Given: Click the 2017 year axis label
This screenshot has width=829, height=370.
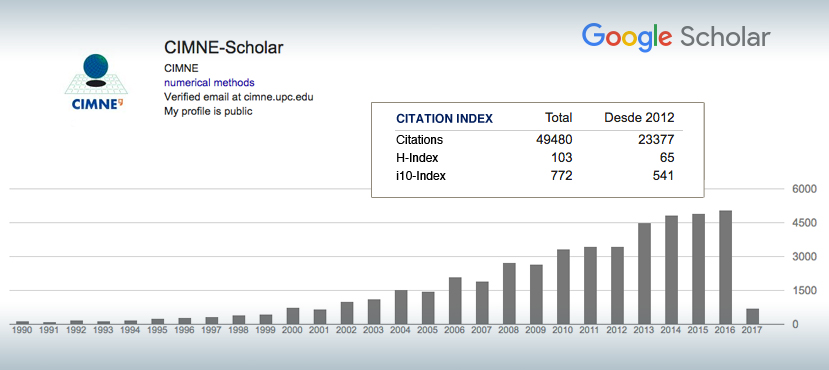Looking at the screenshot, I should [752, 330].
